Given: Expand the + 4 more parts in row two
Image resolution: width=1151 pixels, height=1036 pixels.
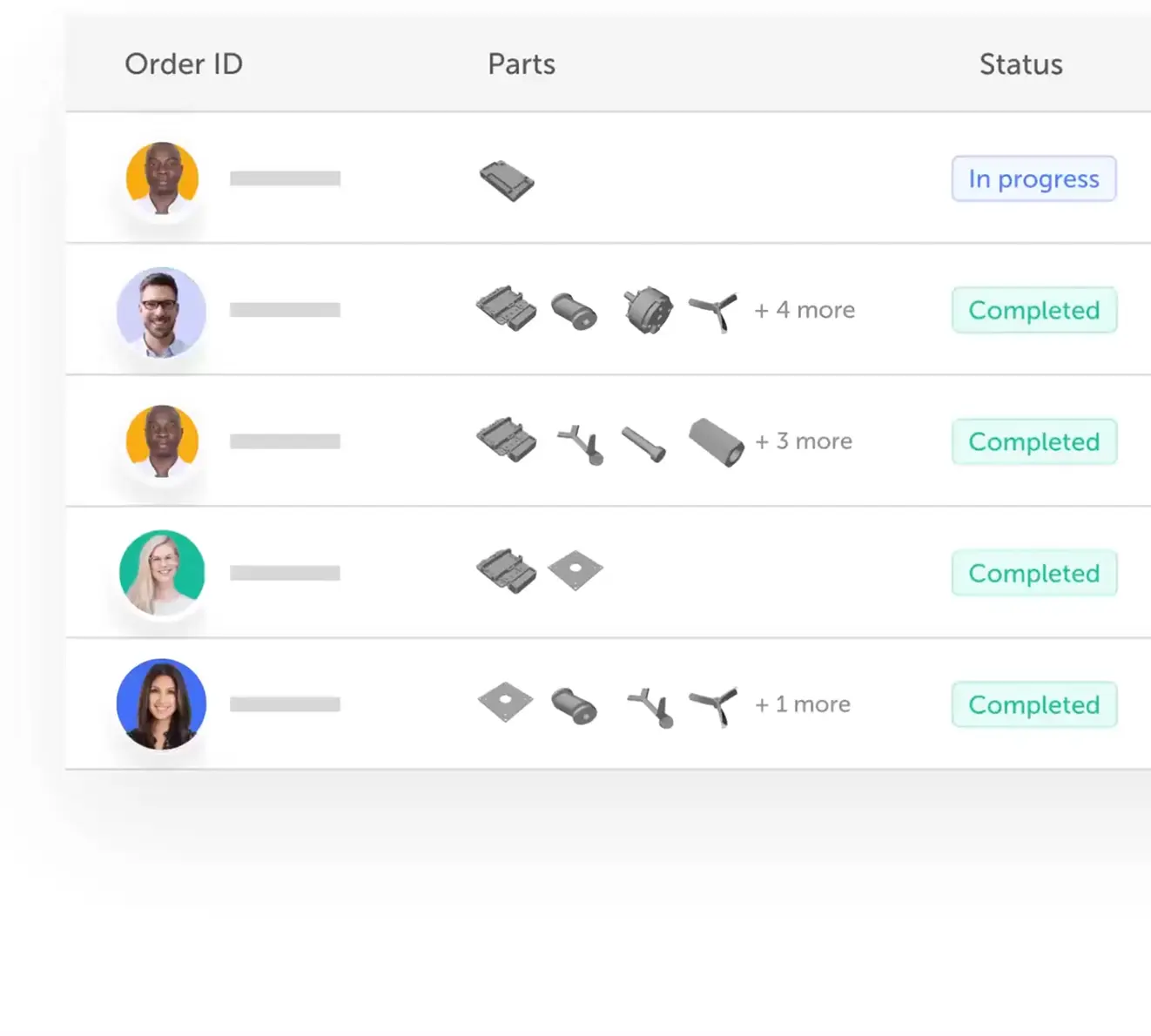Looking at the screenshot, I should (x=804, y=310).
